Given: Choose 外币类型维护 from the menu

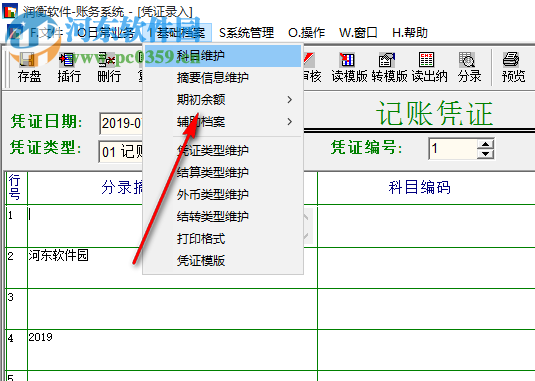Looking at the screenshot, I should click(222, 195).
